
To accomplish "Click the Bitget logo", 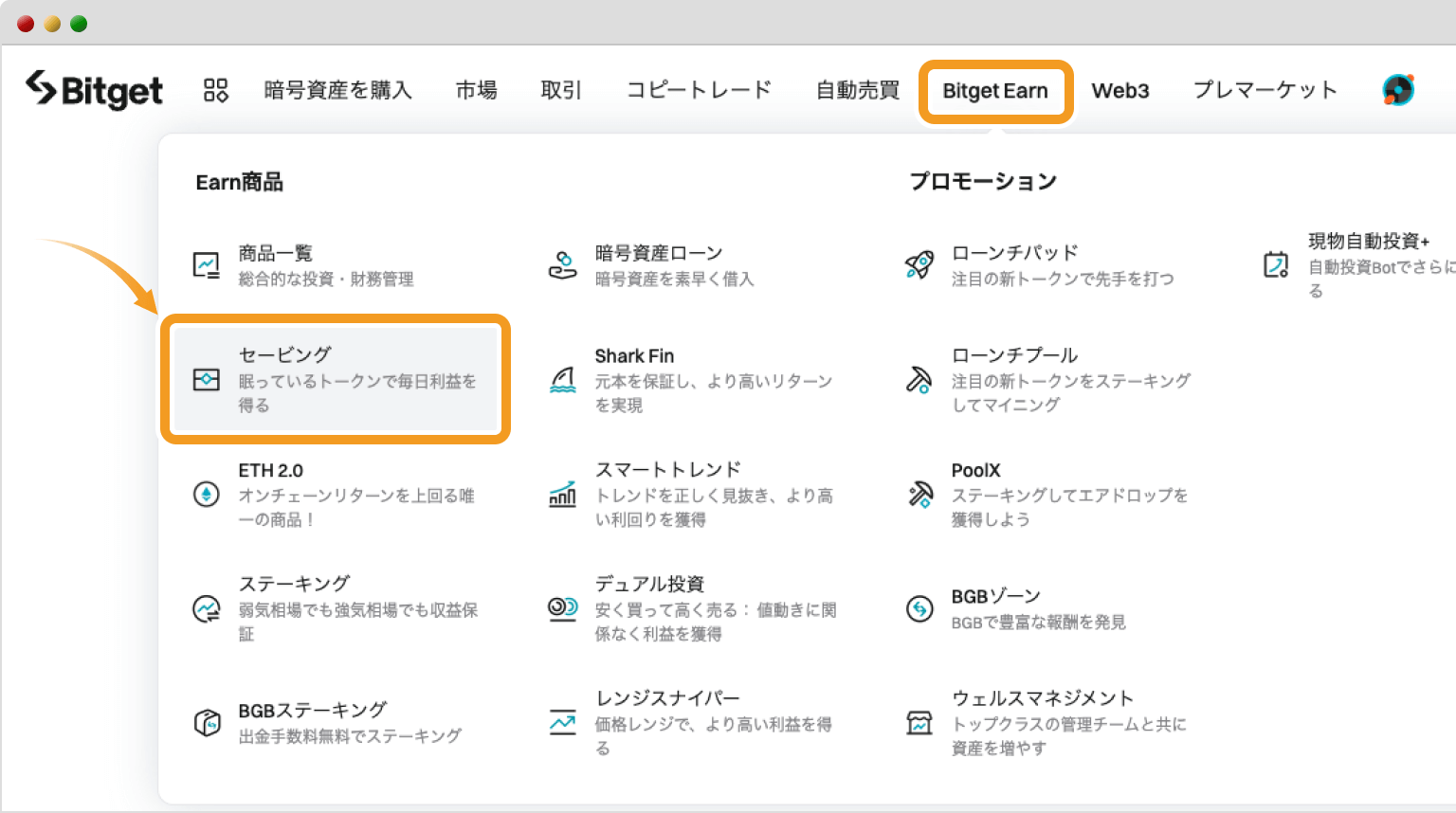I will (x=94, y=90).
